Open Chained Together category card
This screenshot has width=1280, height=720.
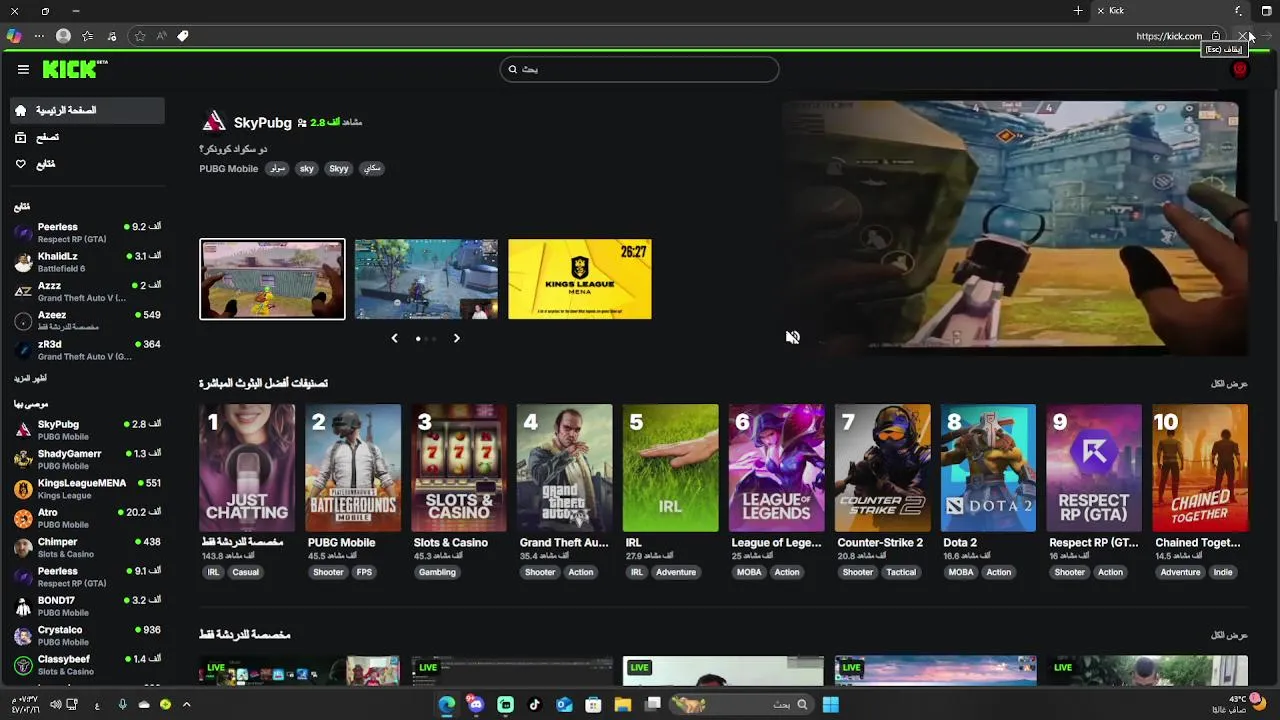1200,468
